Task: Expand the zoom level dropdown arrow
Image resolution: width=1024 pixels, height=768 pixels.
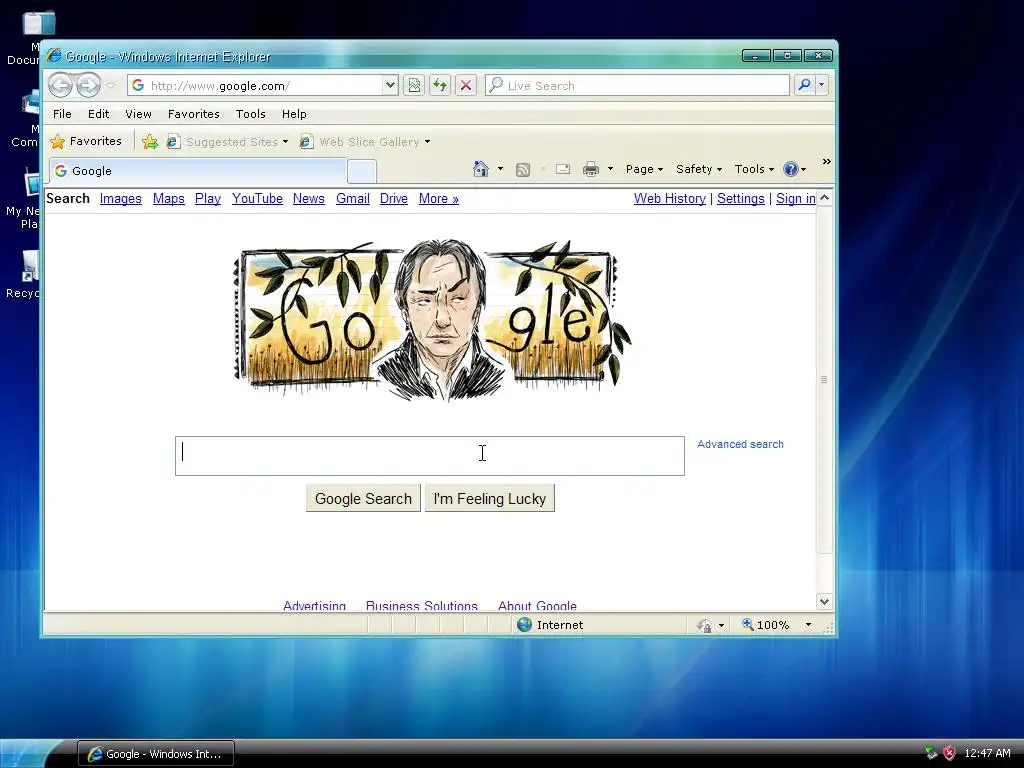Action: coord(808,625)
